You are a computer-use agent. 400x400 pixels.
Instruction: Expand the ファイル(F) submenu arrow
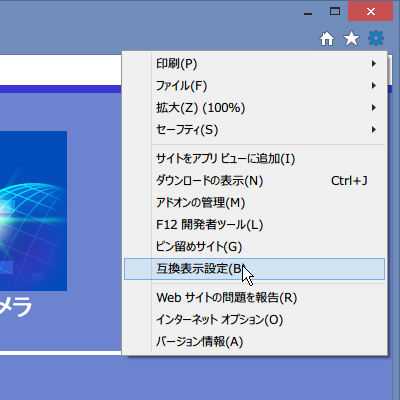tap(374, 86)
